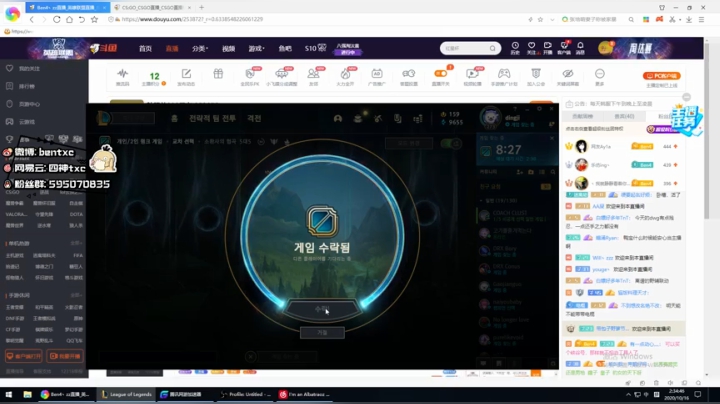Bookmark the page with the star icon

(94, 19)
